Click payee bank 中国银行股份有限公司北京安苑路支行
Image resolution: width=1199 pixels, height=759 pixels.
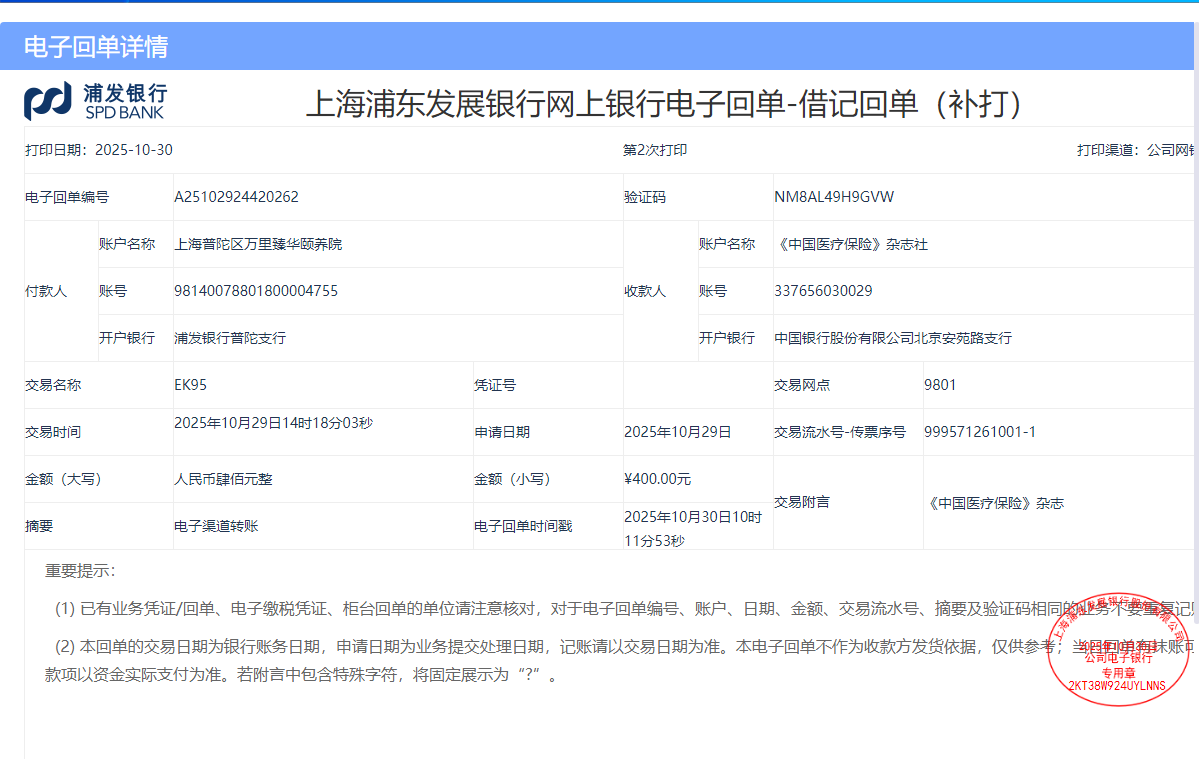point(893,338)
